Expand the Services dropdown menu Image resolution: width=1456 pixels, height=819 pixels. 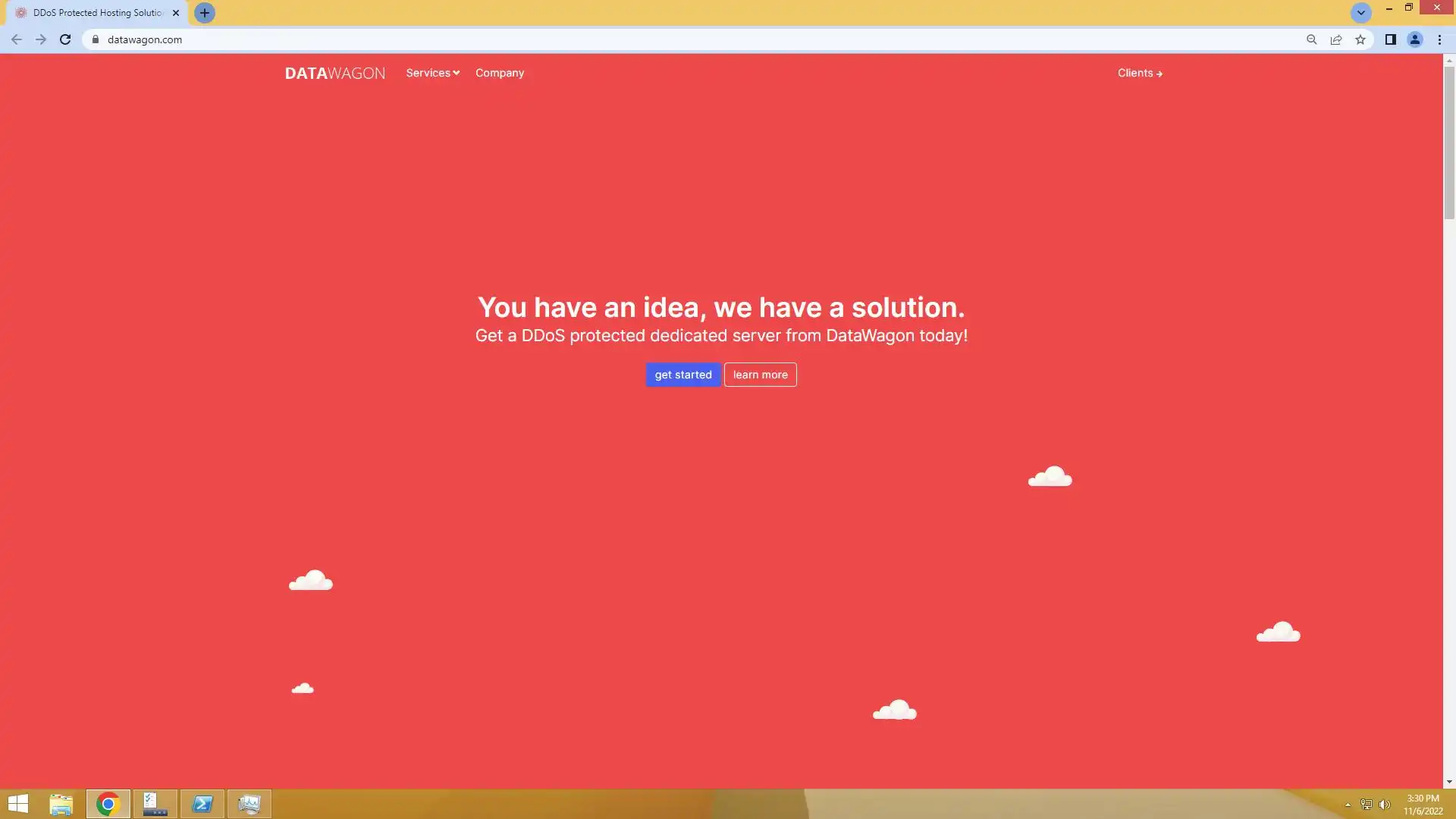[x=432, y=73]
